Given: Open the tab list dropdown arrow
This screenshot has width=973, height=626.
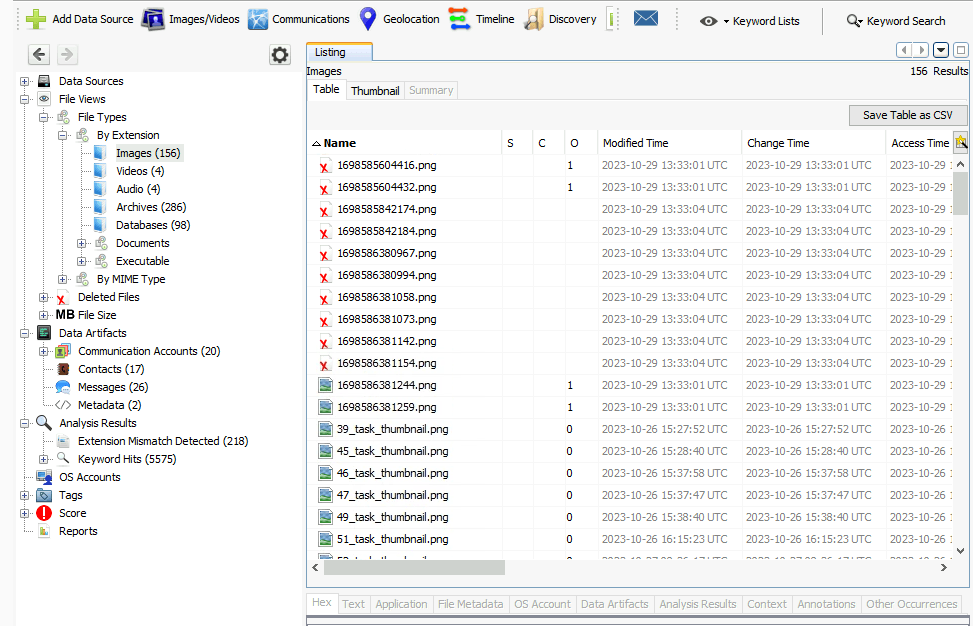Looking at the screenshot, I should coord(941,50).
